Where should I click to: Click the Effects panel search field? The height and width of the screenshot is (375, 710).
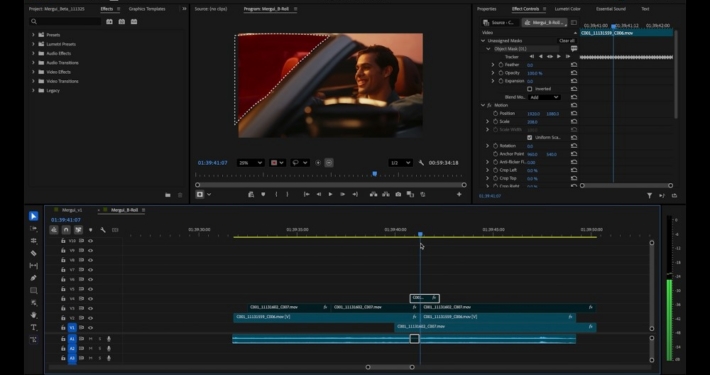[x=66, y=21]
